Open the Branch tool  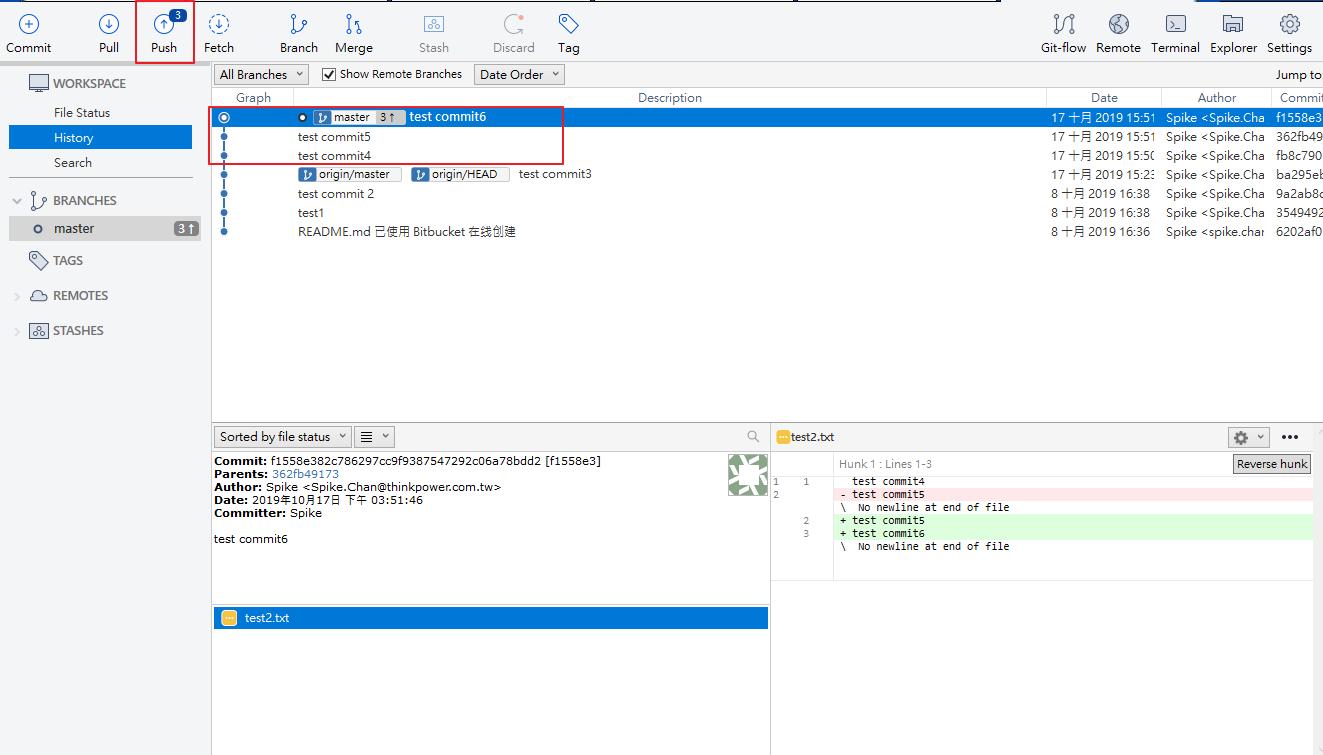tap(298, 34)
